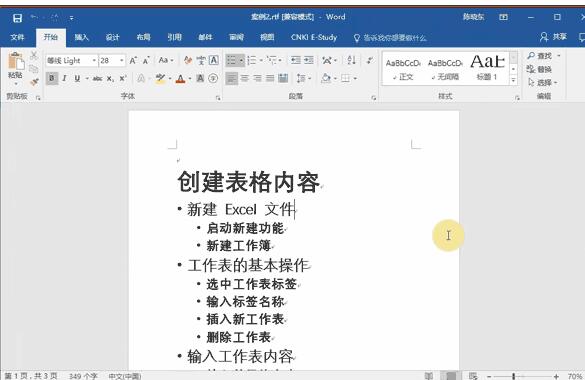The width and height of the screenshot is (585, 380).
Task: Apply the yellow text highlight color
Action: coord(161,79)
